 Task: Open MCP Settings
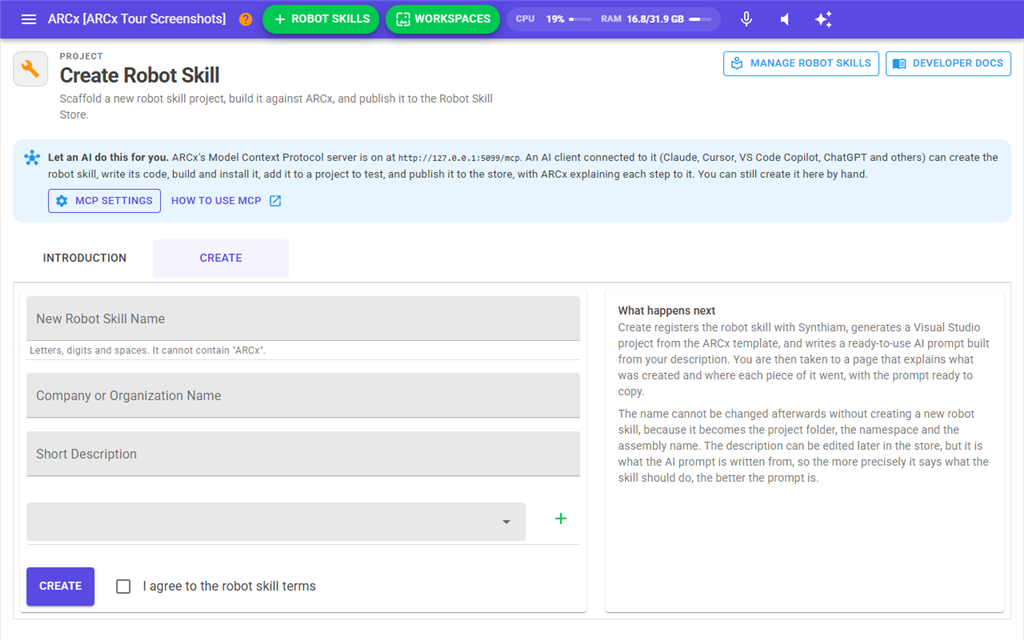coord(104,200)
